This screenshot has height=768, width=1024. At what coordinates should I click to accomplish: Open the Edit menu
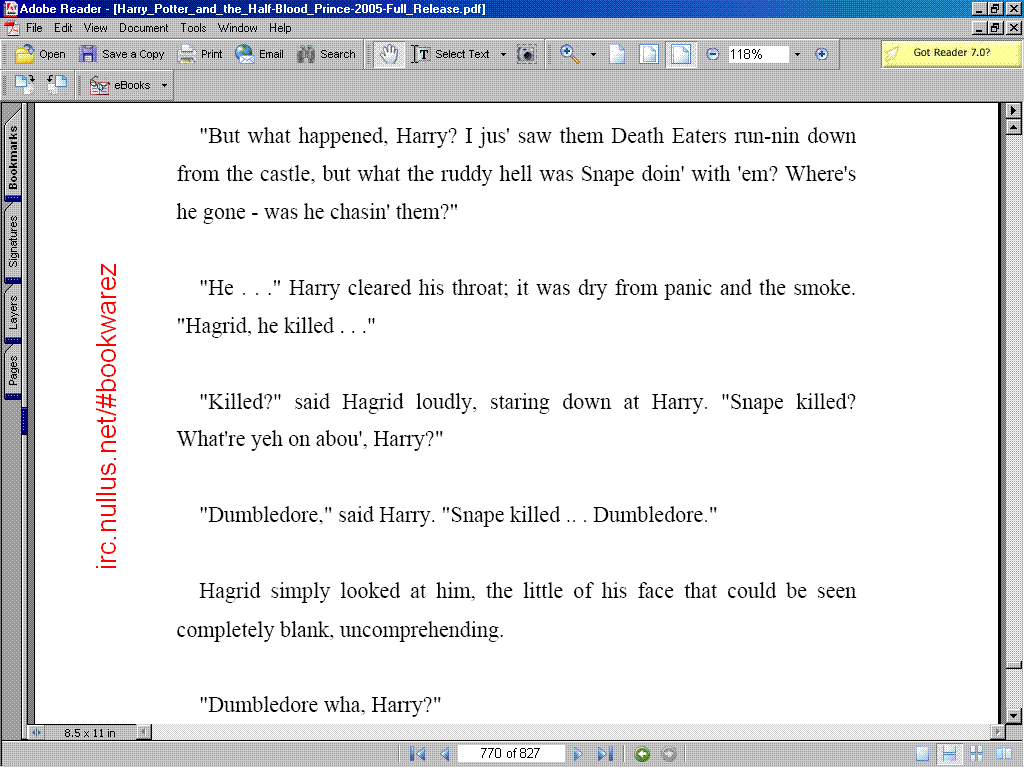[63, 28]
